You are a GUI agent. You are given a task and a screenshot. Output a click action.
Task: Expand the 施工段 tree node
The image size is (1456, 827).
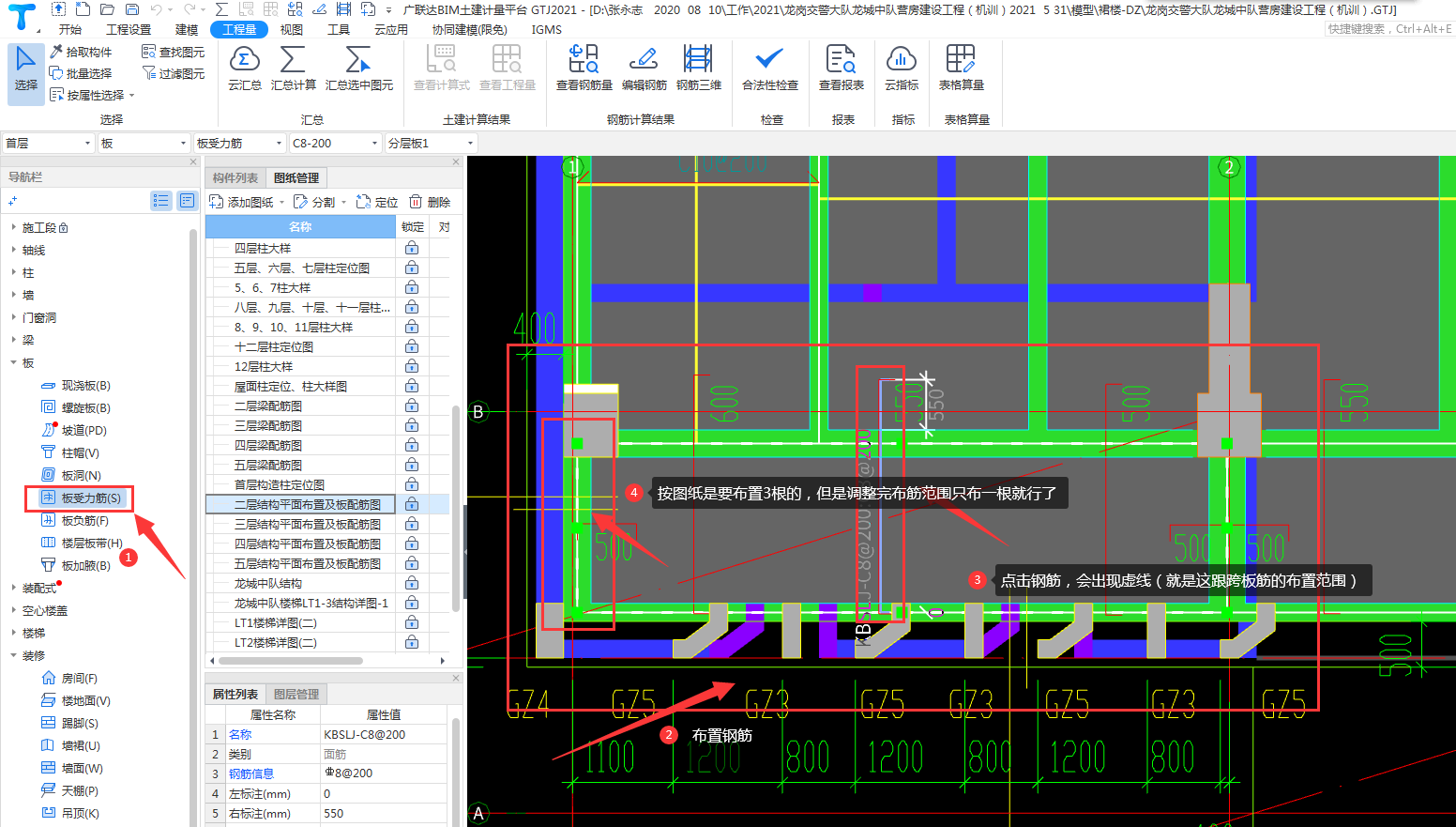13,227
